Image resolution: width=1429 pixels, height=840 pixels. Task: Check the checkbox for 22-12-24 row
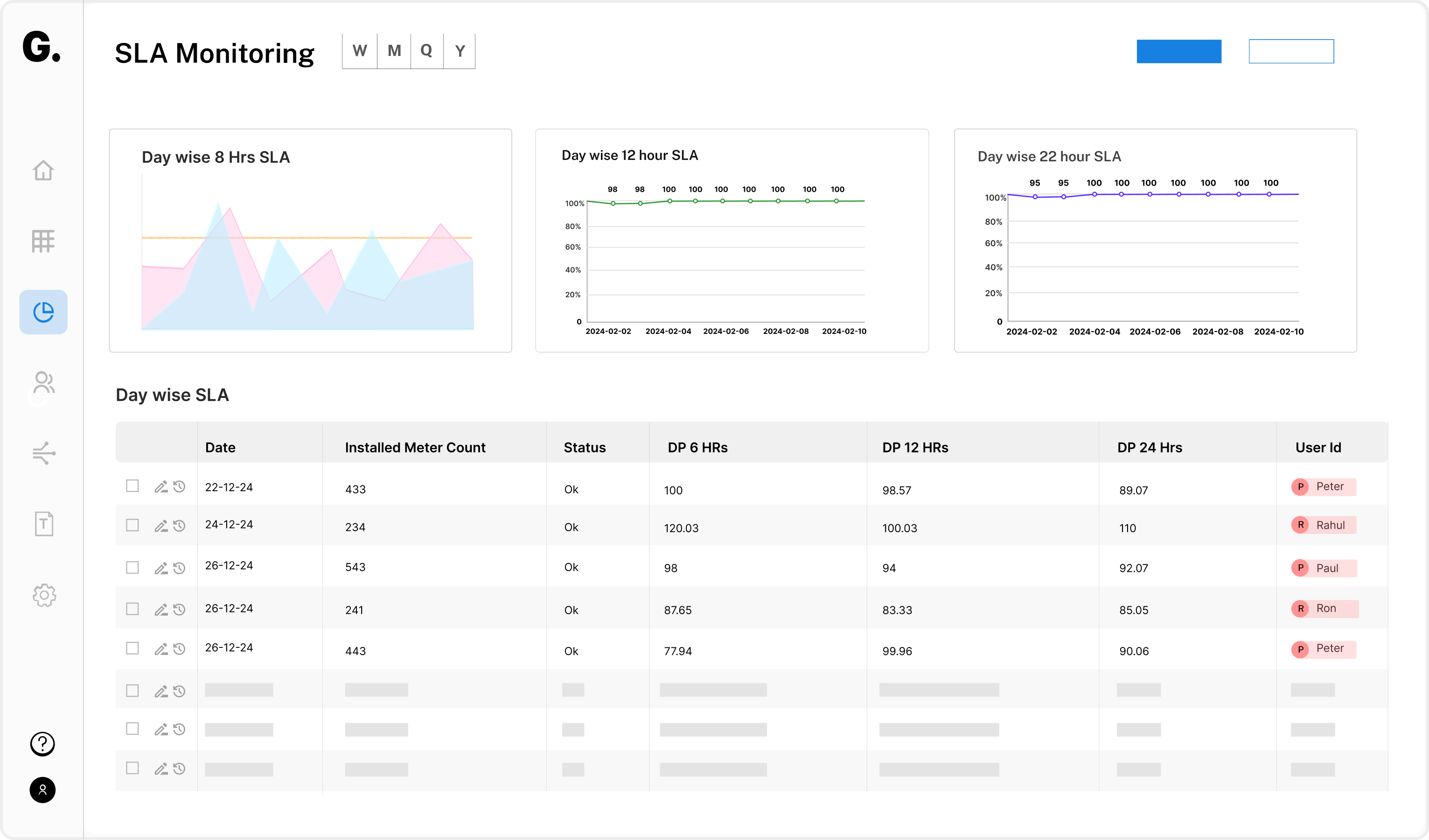132,486
